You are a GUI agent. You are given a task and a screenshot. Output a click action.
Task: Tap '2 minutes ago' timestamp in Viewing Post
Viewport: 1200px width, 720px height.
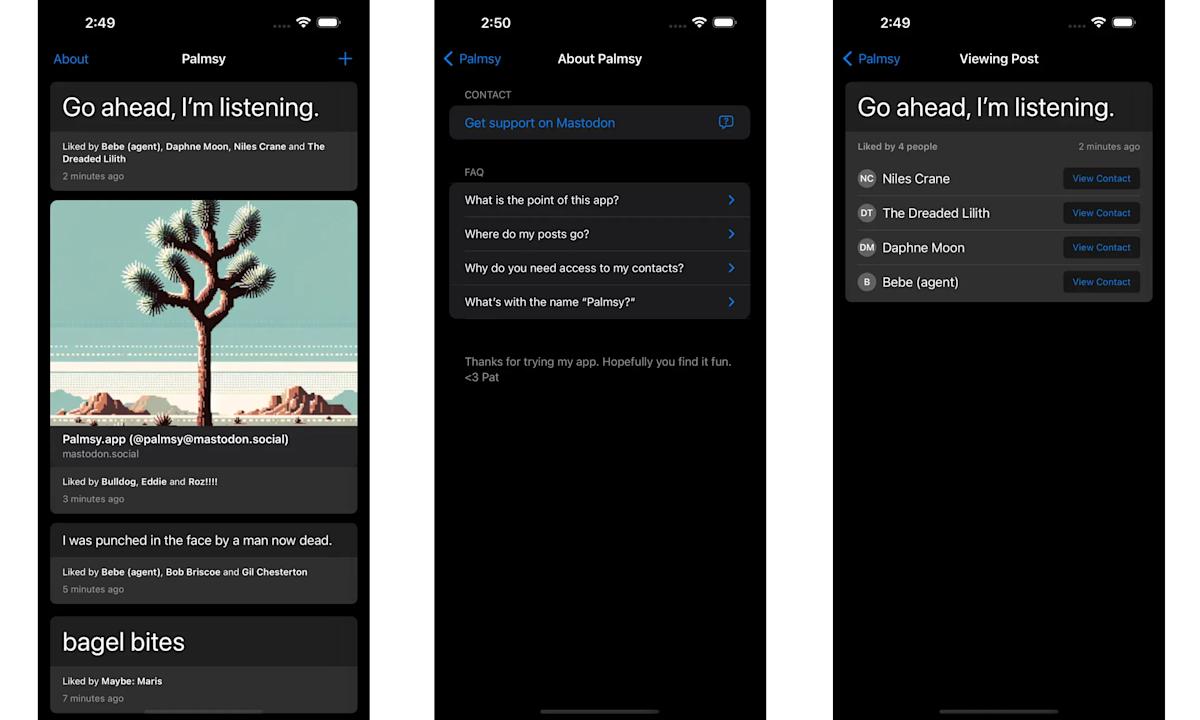point(1109,146)
